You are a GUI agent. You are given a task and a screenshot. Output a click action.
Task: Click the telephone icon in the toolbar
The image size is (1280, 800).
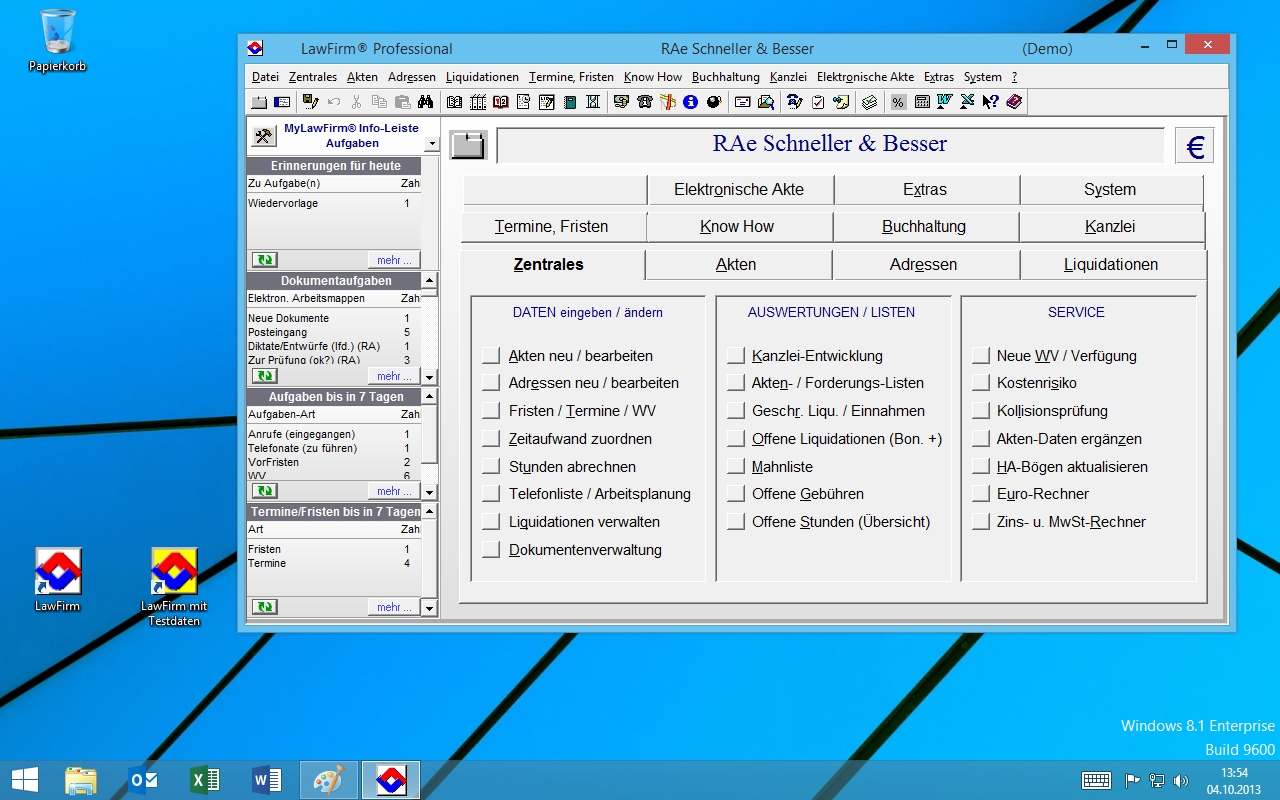pos(645,102)
